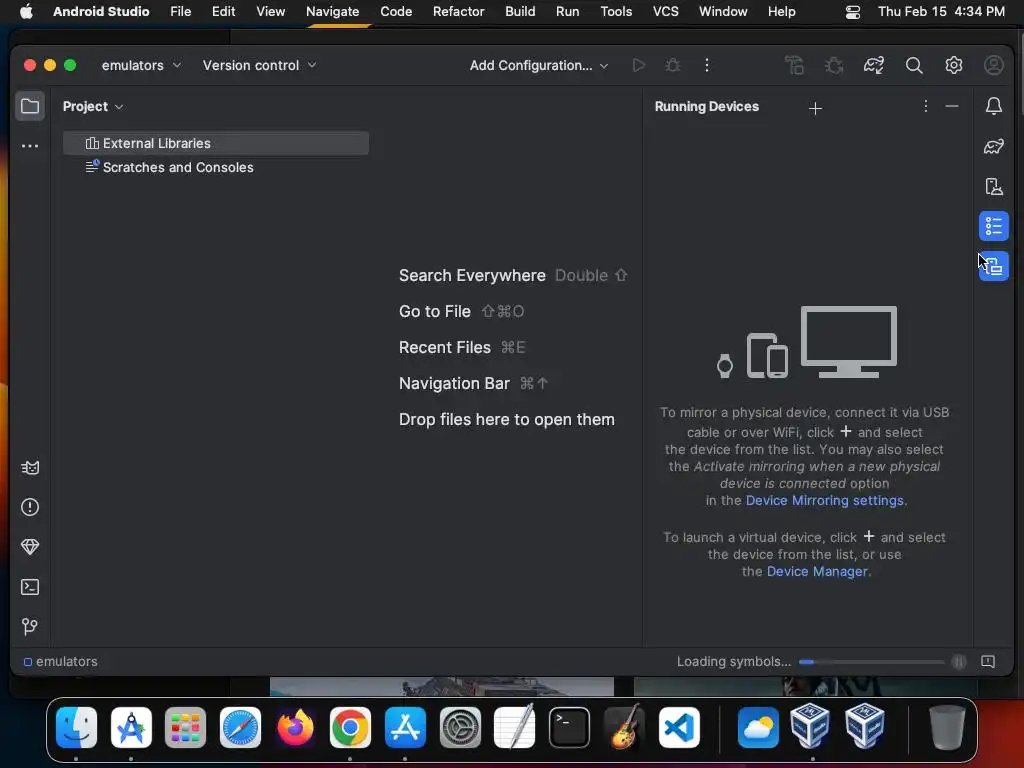Screen dimensions: 1024x768
Task: Open the App Quality Insights gem icon
Action: [30, 547]
